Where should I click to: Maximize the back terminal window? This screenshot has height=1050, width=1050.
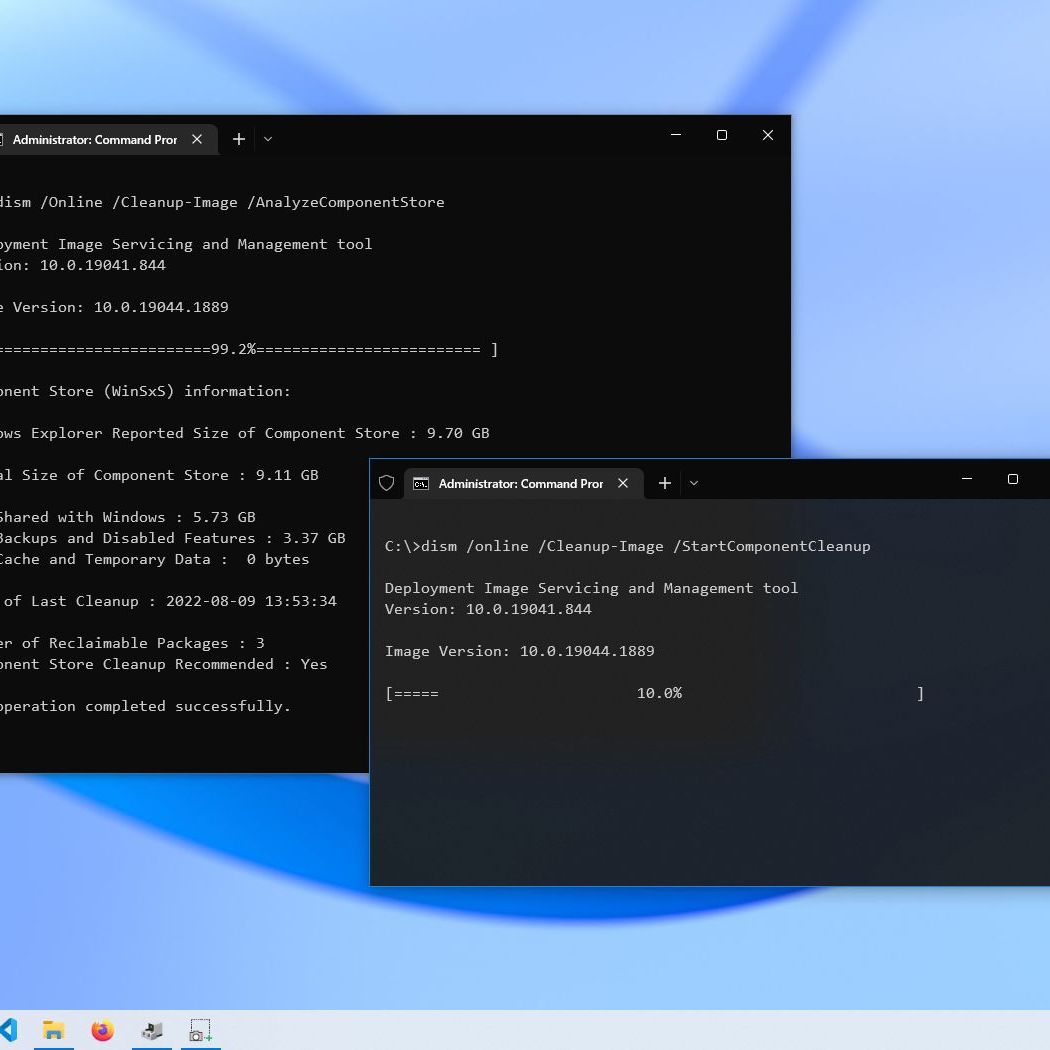point(722,135)
